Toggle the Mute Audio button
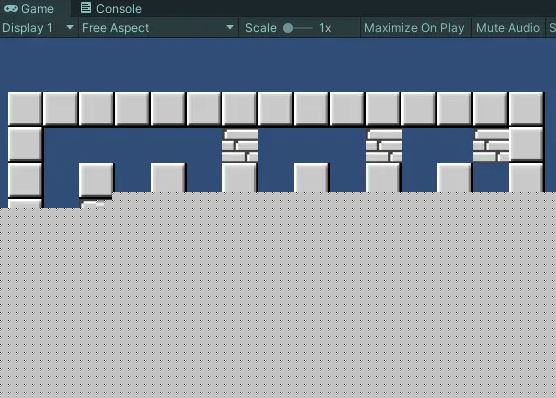Screen dimensions: 556x398 [x=508, y=28]
